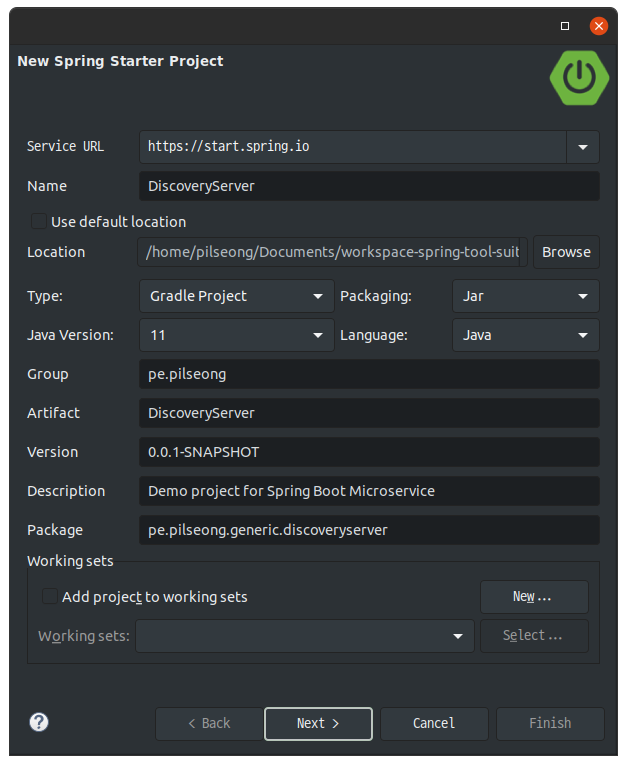Open the Packaging dropdown showing Jar
The width and height of the screenshot is (627, 765).
(526, 296)
